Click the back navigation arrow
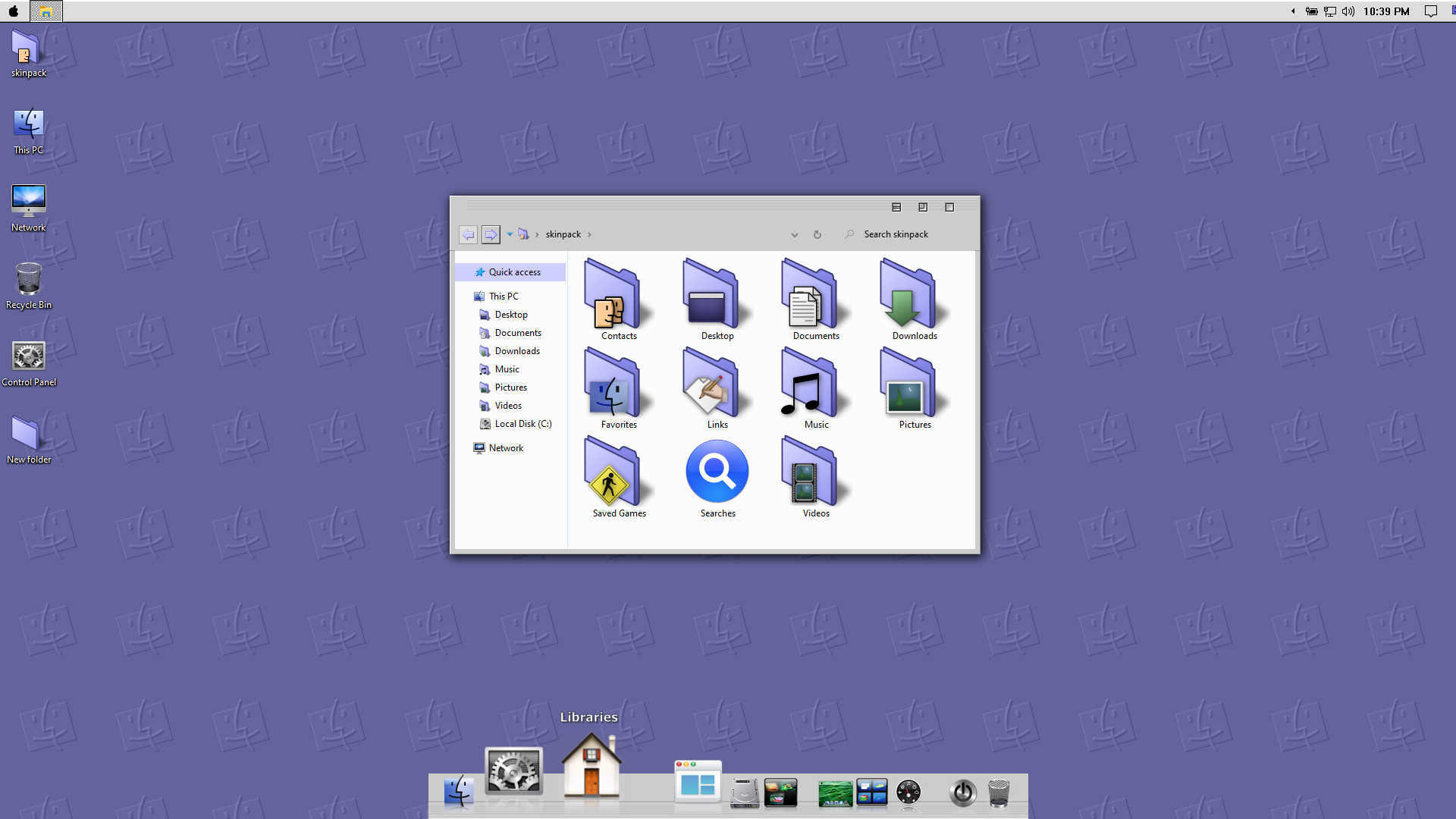 pos(469,234)
